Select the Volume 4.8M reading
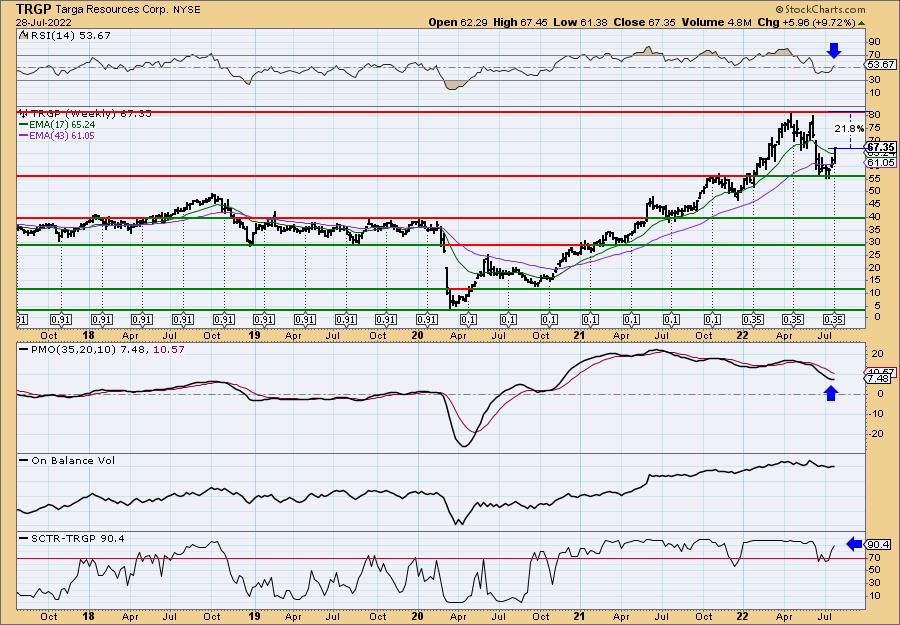 [716, 22]
